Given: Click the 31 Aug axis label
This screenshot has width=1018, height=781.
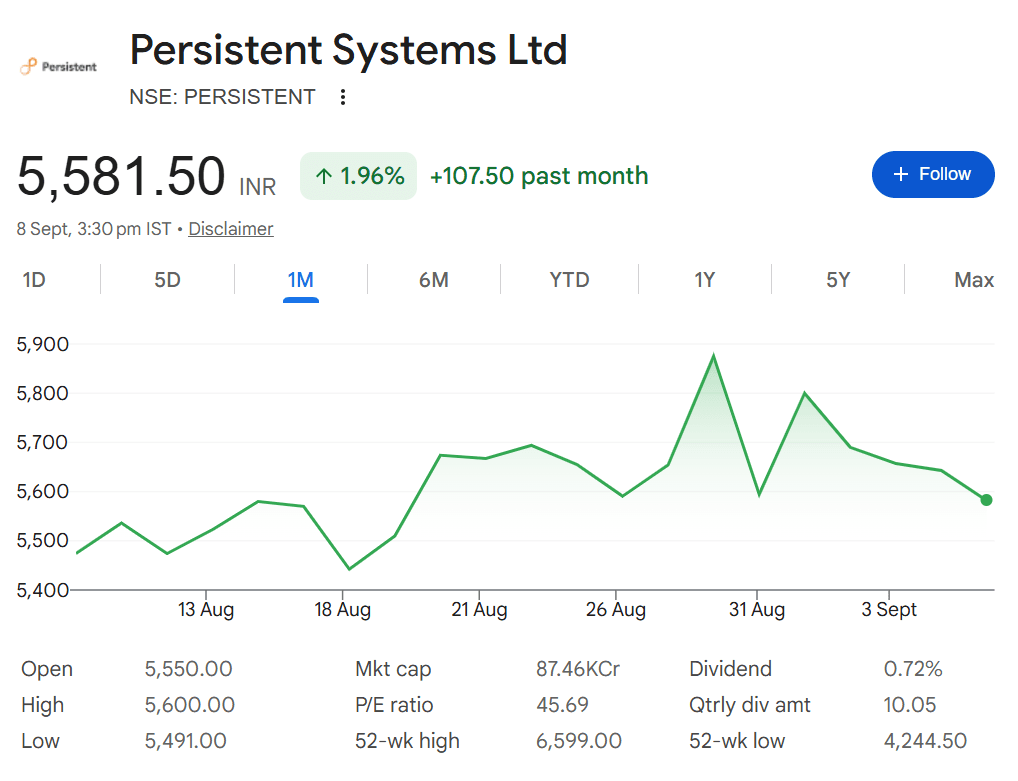Looking at the screenshot, I should point(757,610).
